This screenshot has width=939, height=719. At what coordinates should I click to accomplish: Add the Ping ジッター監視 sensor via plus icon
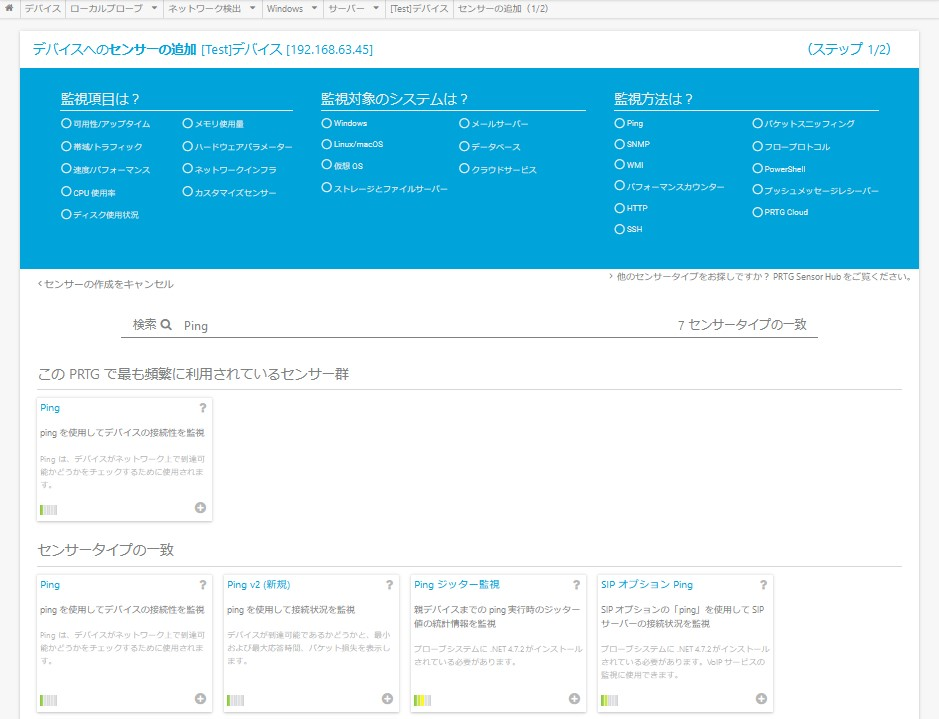click(x=574, y=699)
